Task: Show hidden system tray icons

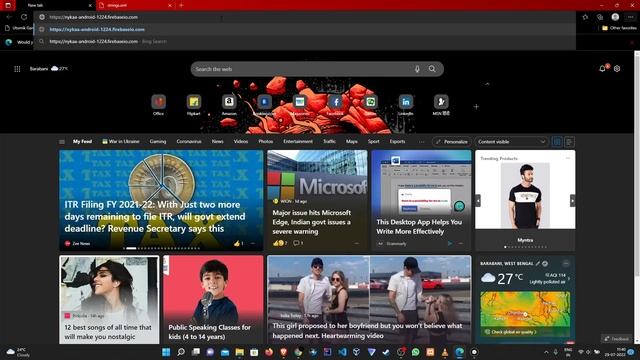Action: click(546, 352)
